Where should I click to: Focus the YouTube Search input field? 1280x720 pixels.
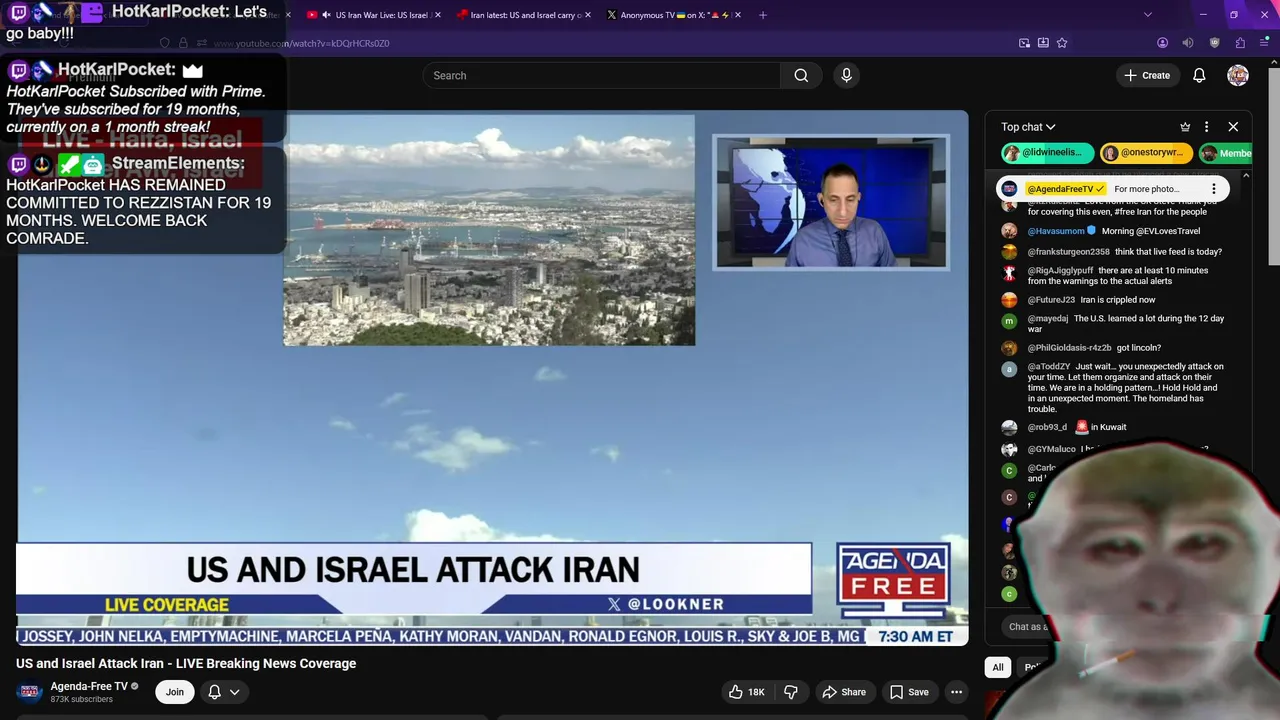[602, 75]
